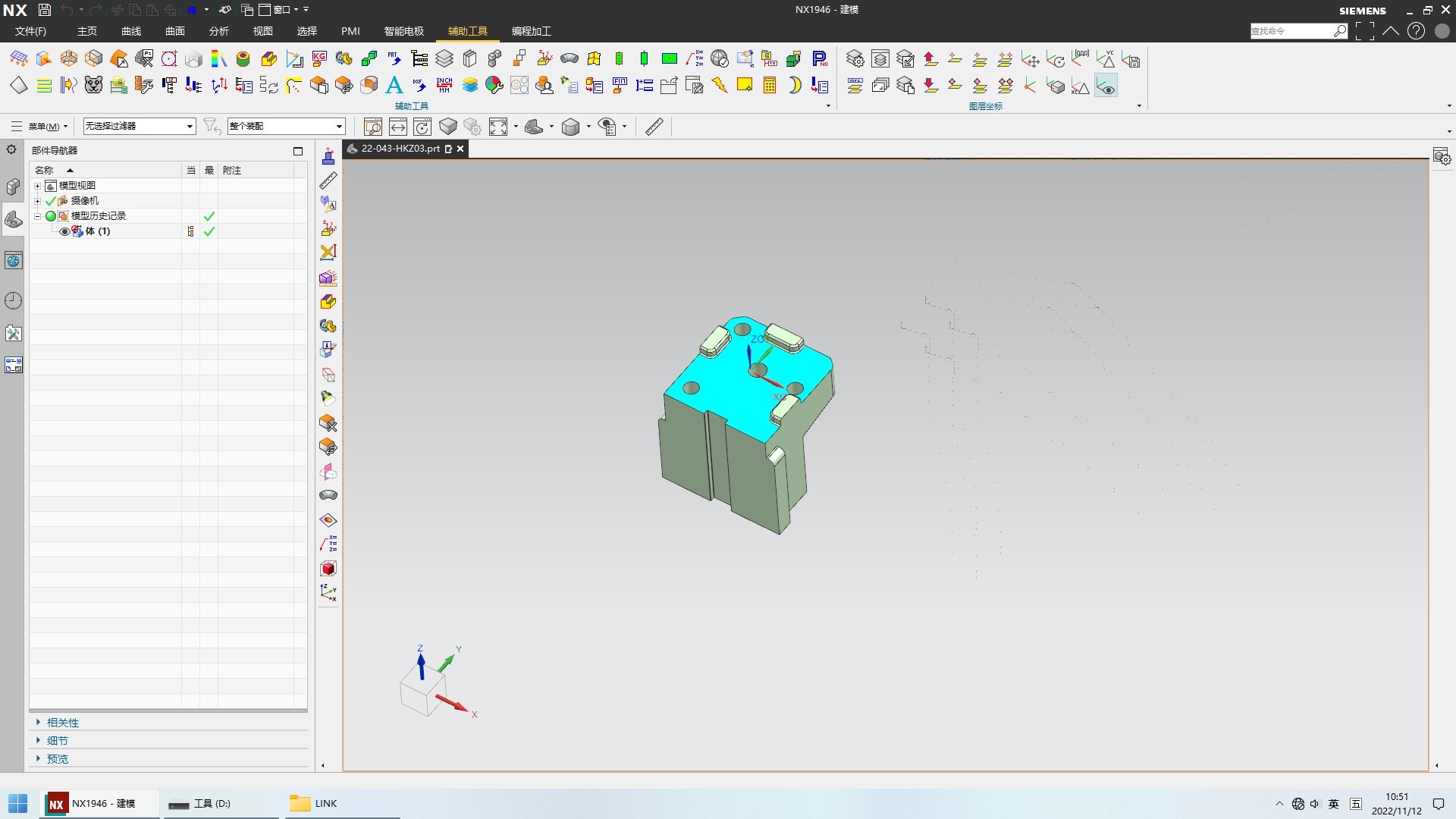The width and height of the screenshot is (1456, 819).
Task: Switch to the 编程加工 ribbon tab
Action: click(532, 31)
